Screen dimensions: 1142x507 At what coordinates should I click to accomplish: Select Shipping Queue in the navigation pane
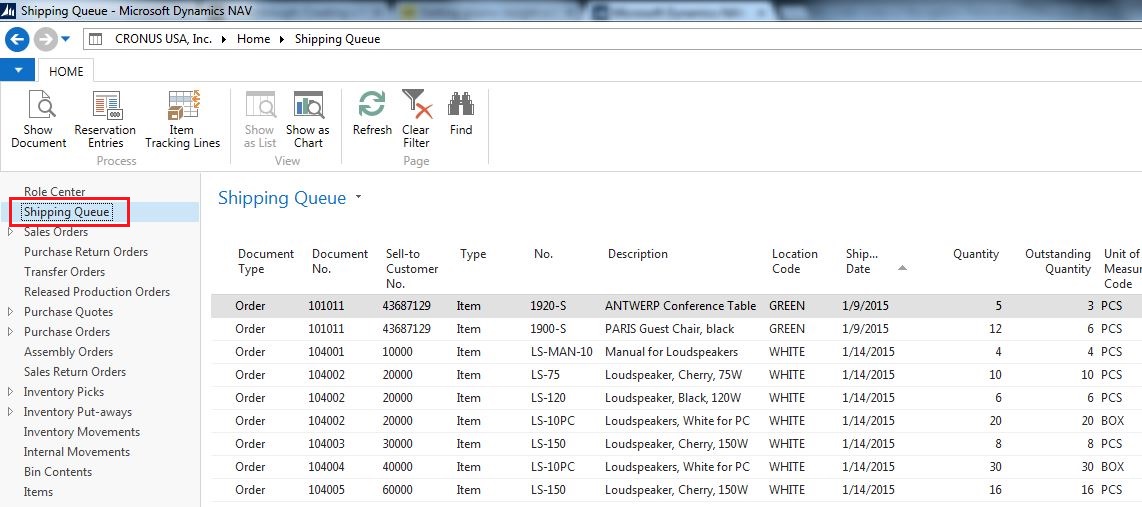click(66, 212)
